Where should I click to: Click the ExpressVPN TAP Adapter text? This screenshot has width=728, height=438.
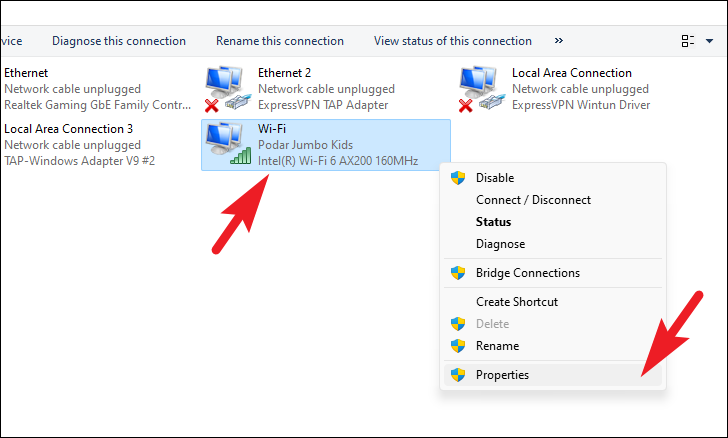(323, 105)
